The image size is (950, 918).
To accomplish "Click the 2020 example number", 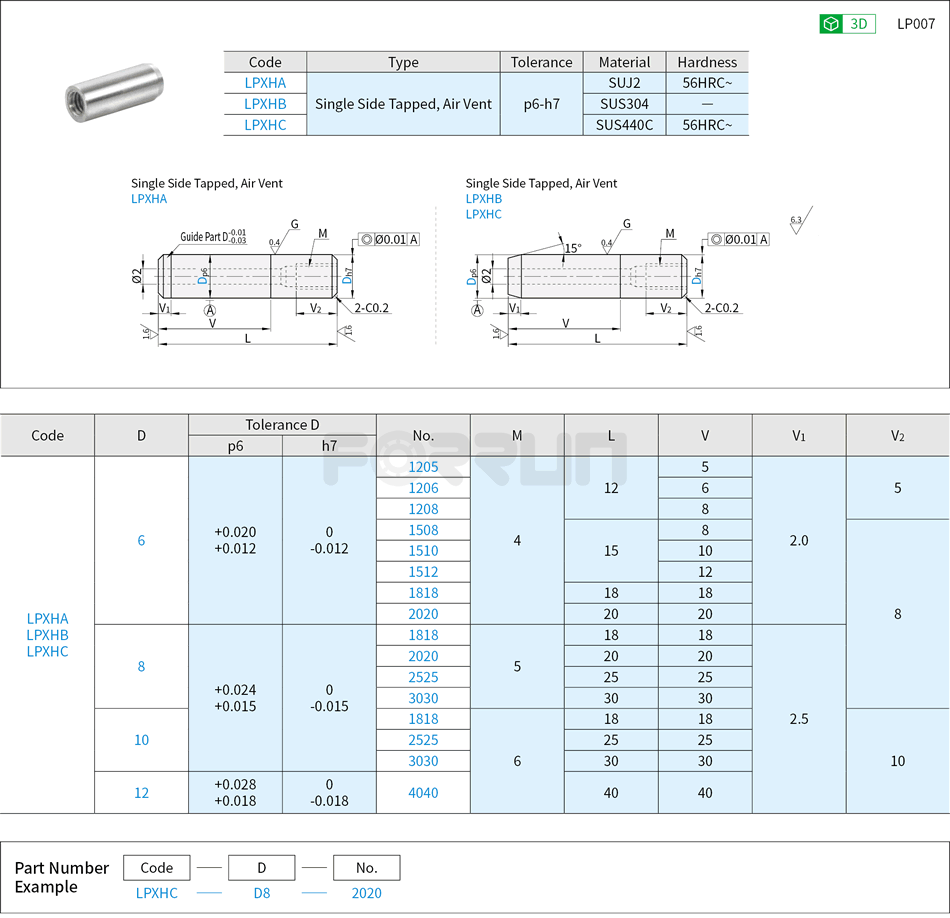I will [x=366, y=893].
